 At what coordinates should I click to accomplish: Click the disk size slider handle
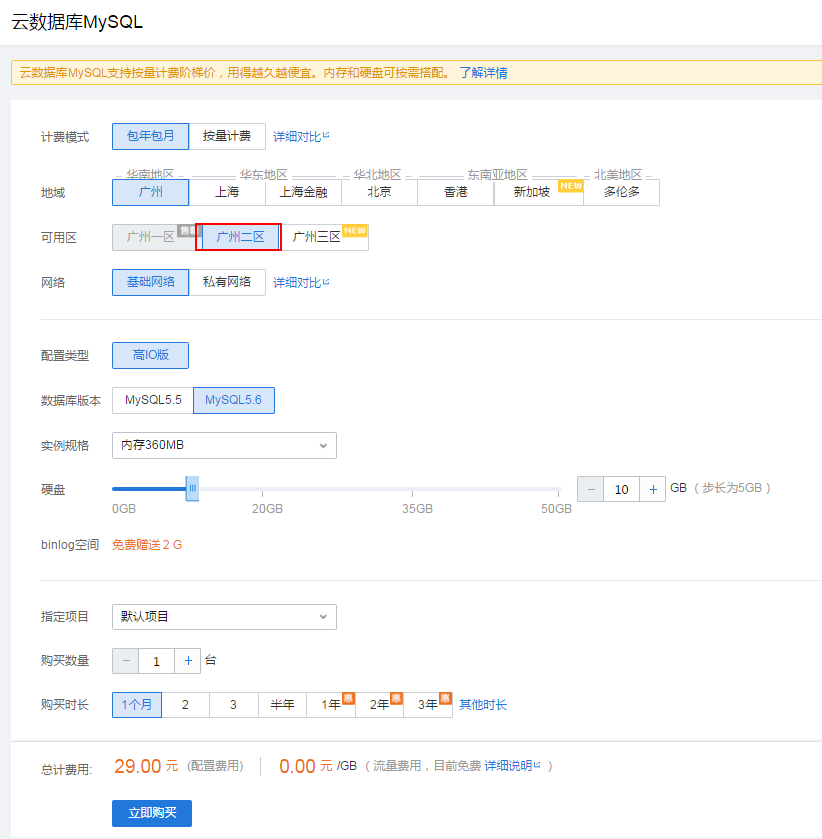pyautogui.click(x=192, y=489)
